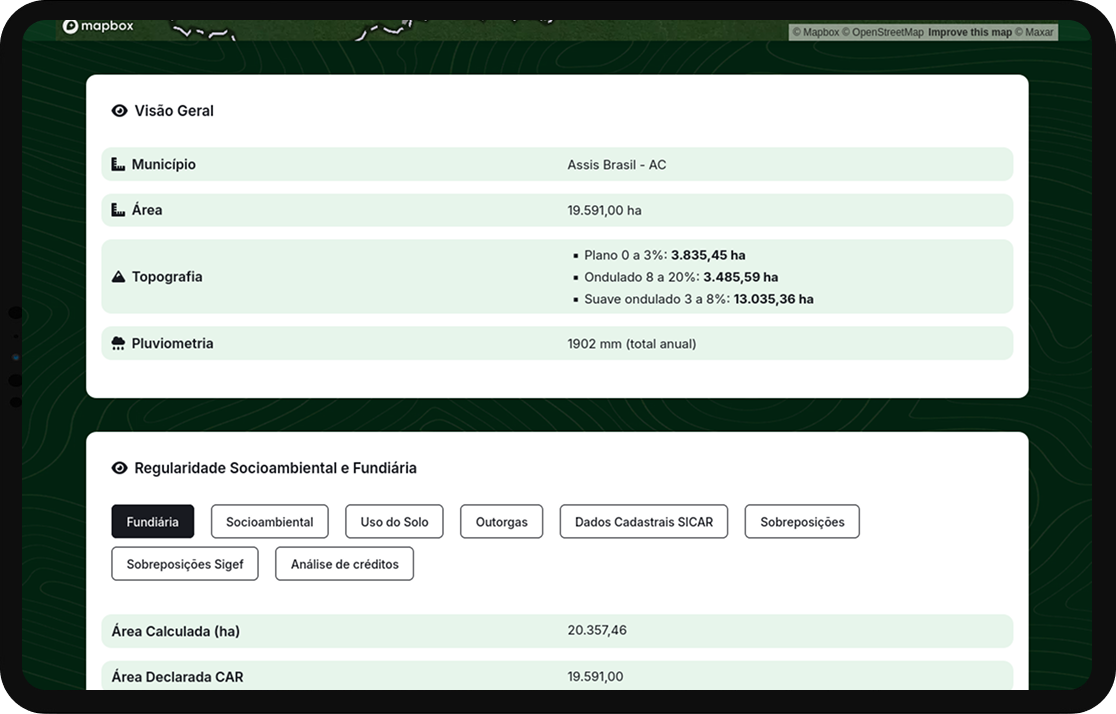Open the Uso do Solo tab
Screen dimensions: 1116x714
point(394,522)
